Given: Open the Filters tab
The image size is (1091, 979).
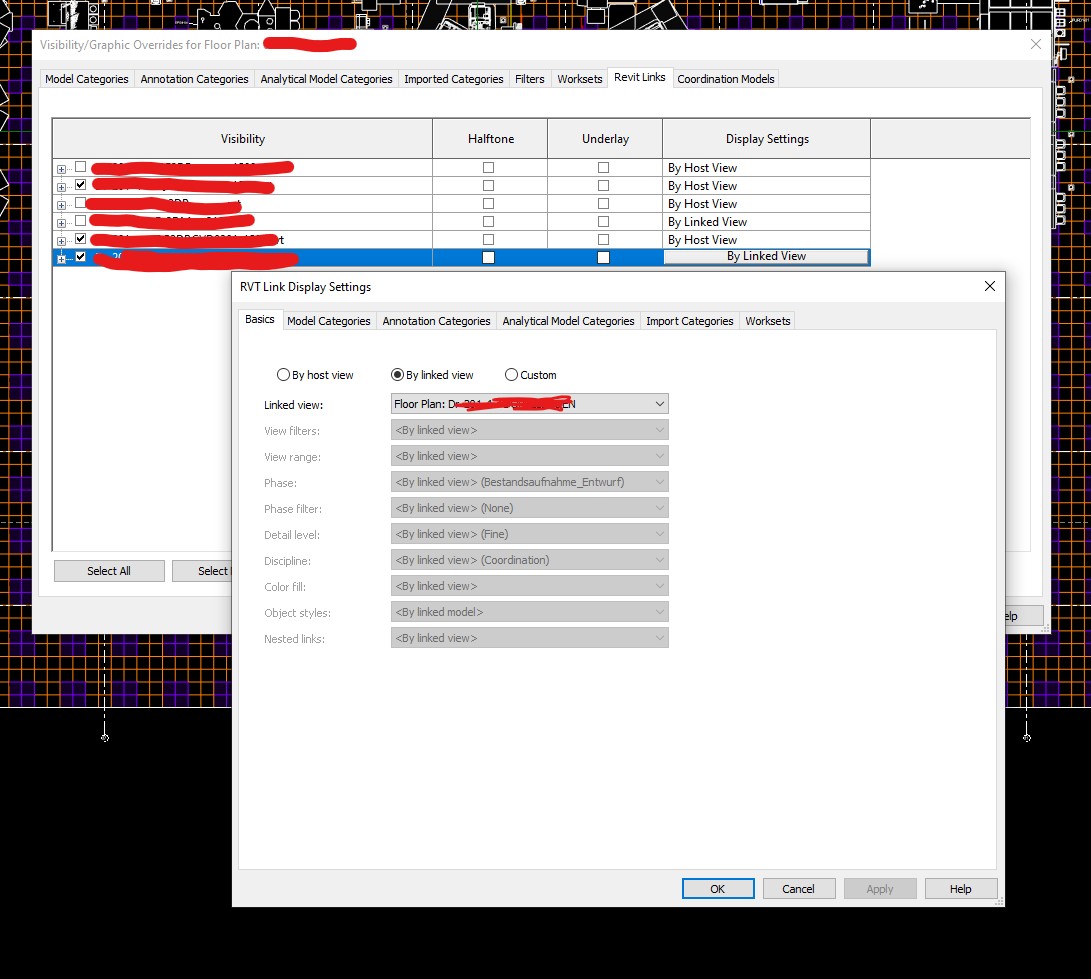Looking at the screenshot, I should (x=529, y=78).
